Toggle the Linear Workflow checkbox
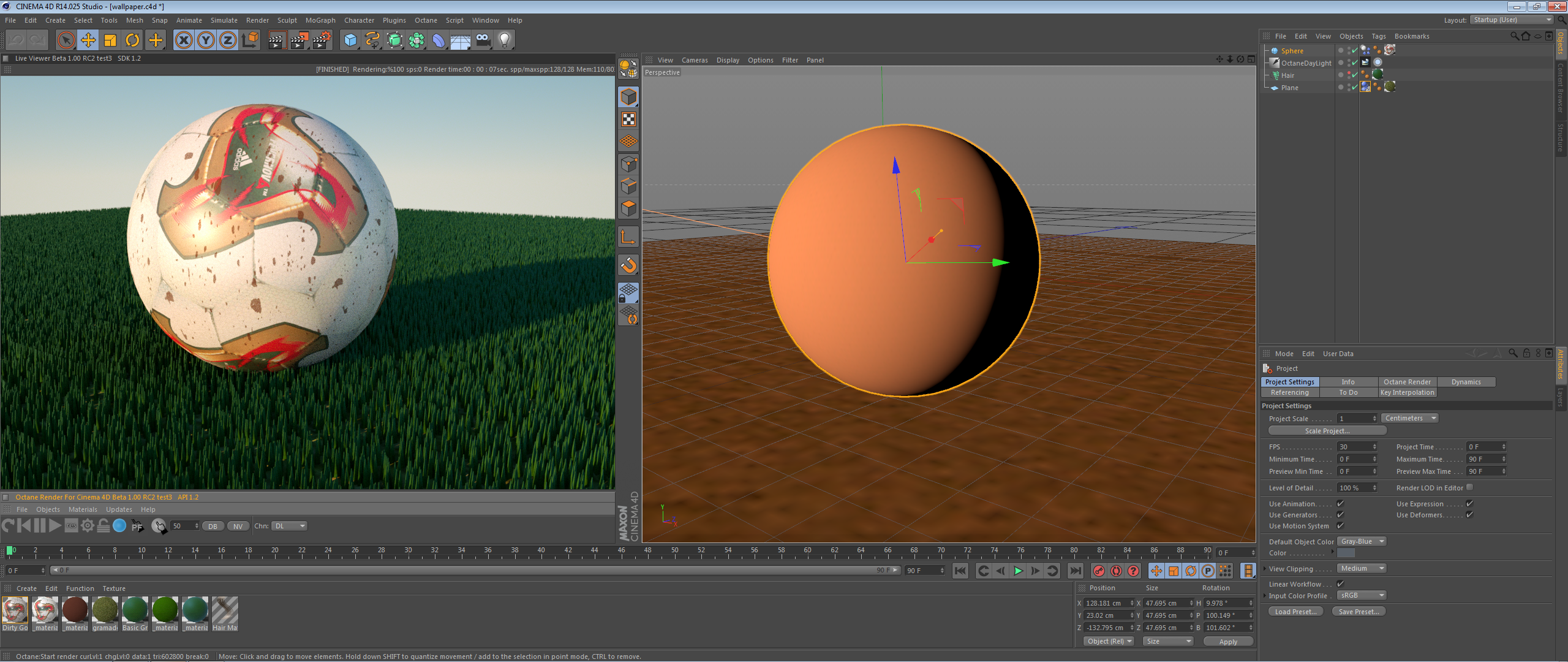 pyautogui.click(x=1340, y=584)
